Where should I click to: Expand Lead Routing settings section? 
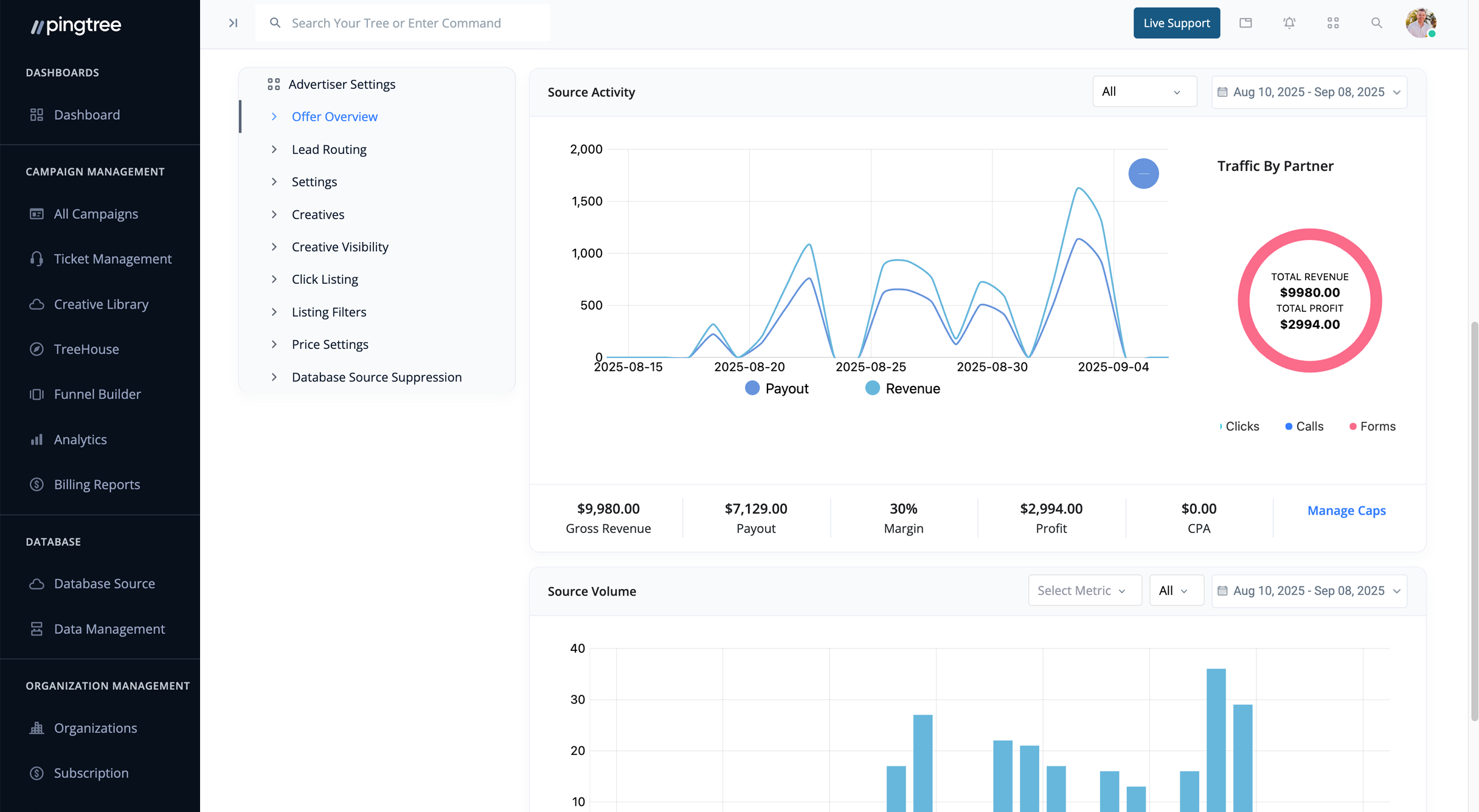[x=329, y=149]
